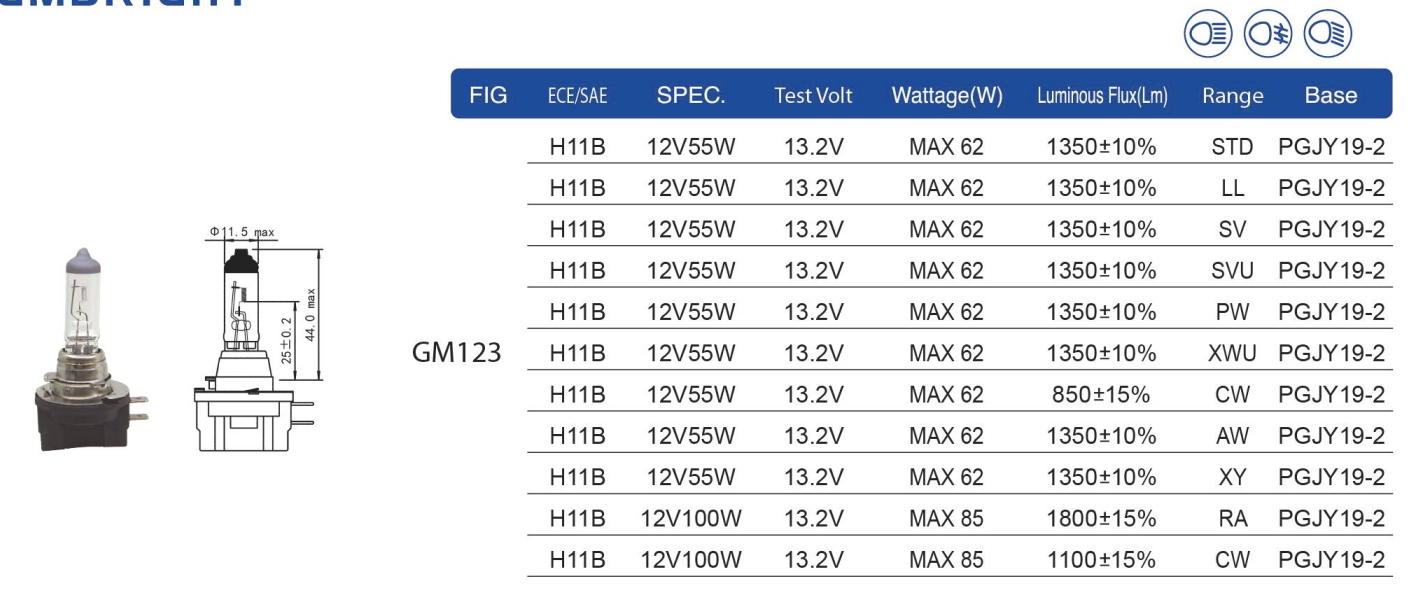This screenshot has width=1427, height=604.
Task: Click the SPEC. column header
Action: [x=691, y=95]
